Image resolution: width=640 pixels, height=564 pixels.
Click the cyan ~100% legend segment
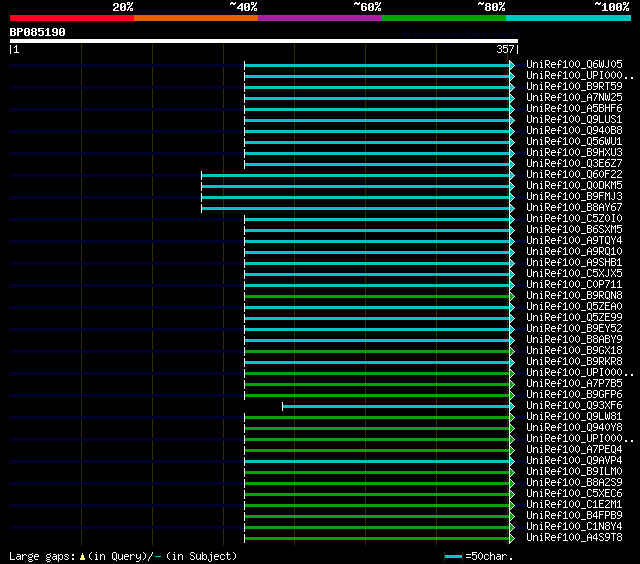pyautogui.click(x=567, y=18)
